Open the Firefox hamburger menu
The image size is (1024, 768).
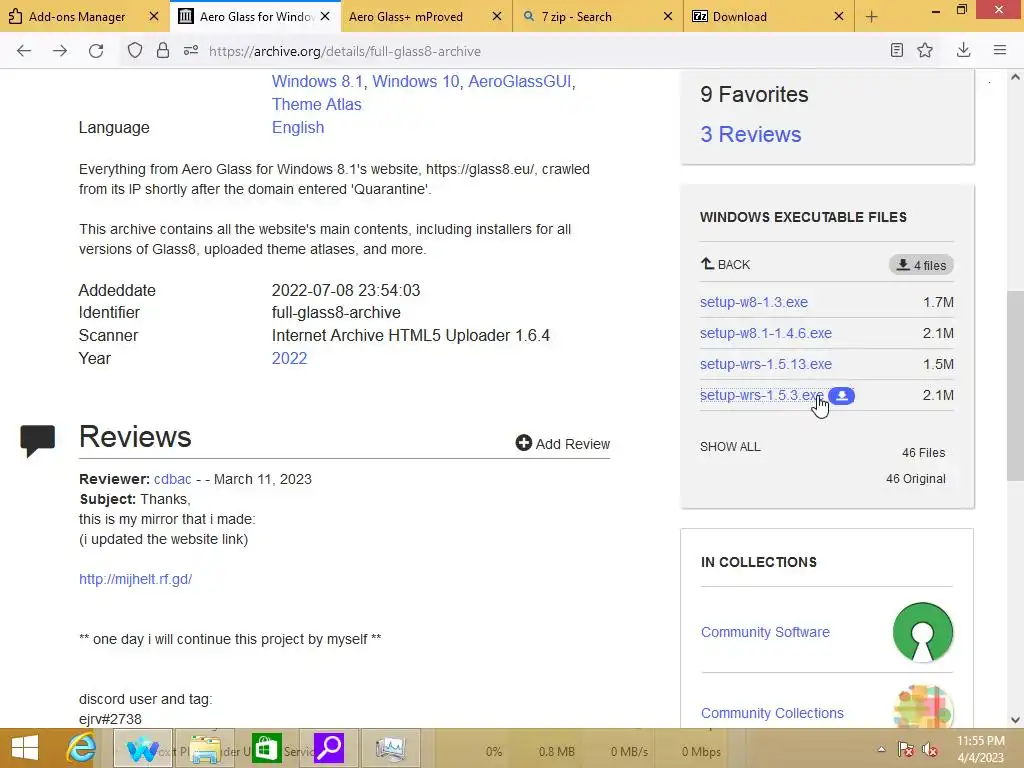pos(999,50)
